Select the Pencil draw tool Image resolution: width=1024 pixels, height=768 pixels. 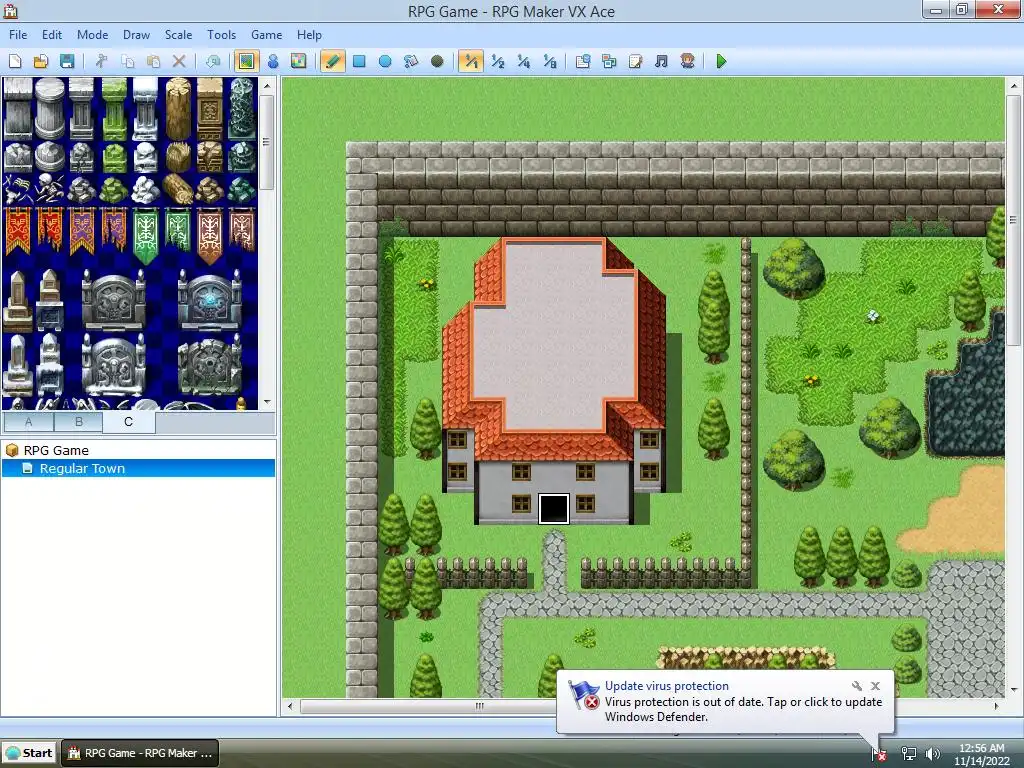[332, 61]
